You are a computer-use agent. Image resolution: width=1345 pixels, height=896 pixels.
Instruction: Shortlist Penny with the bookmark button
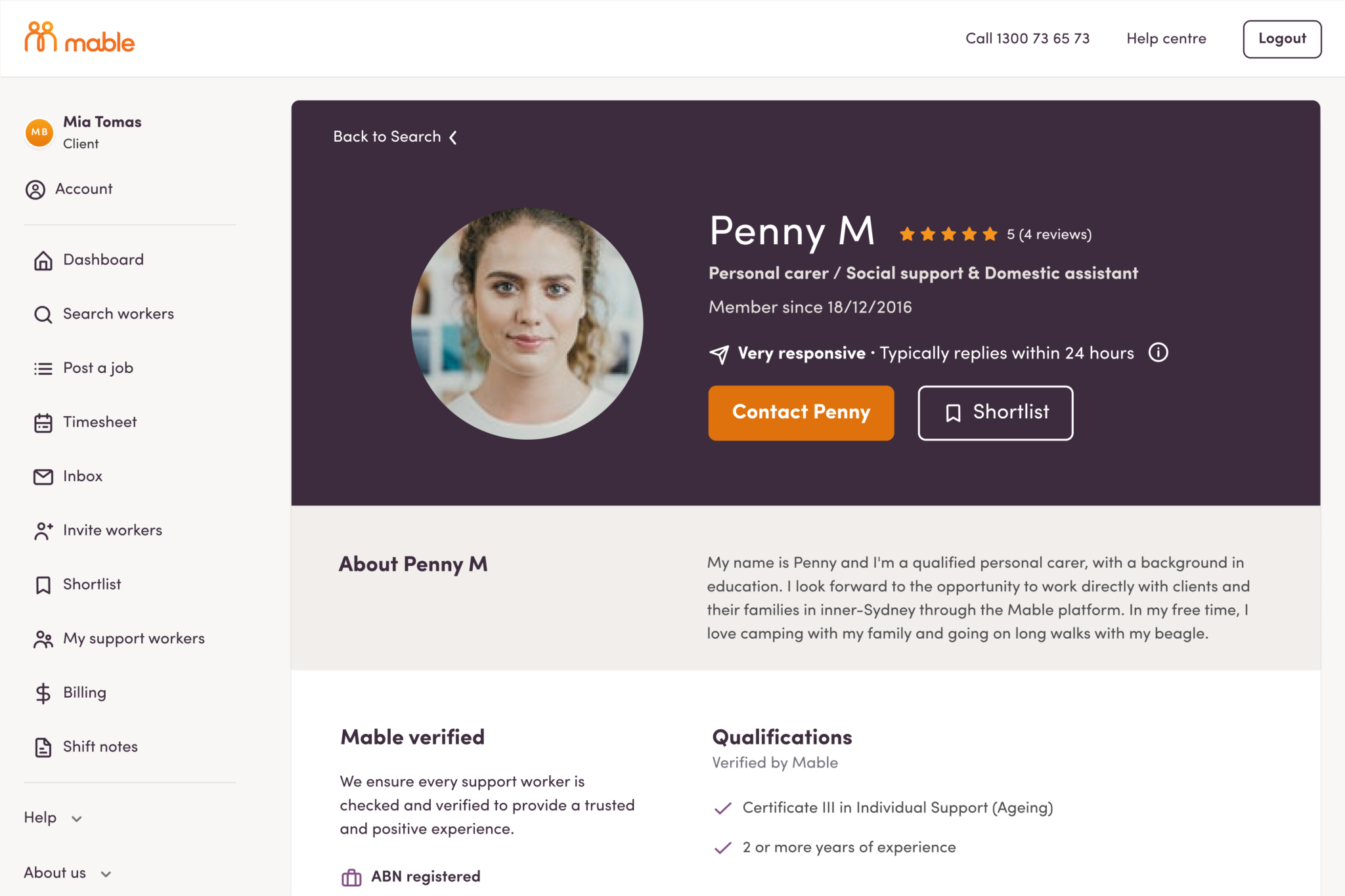coord(995,412)
